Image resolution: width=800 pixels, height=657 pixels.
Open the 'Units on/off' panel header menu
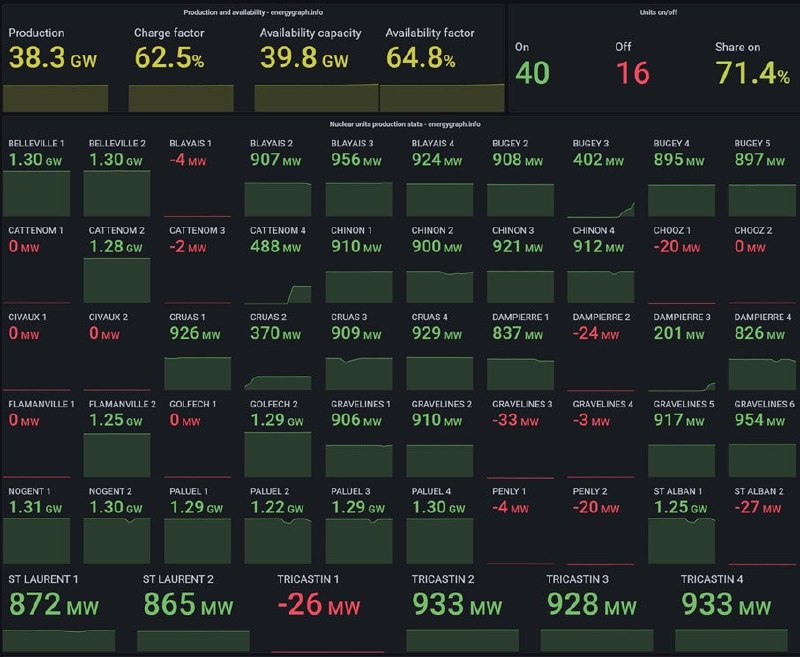pos(652,12)
